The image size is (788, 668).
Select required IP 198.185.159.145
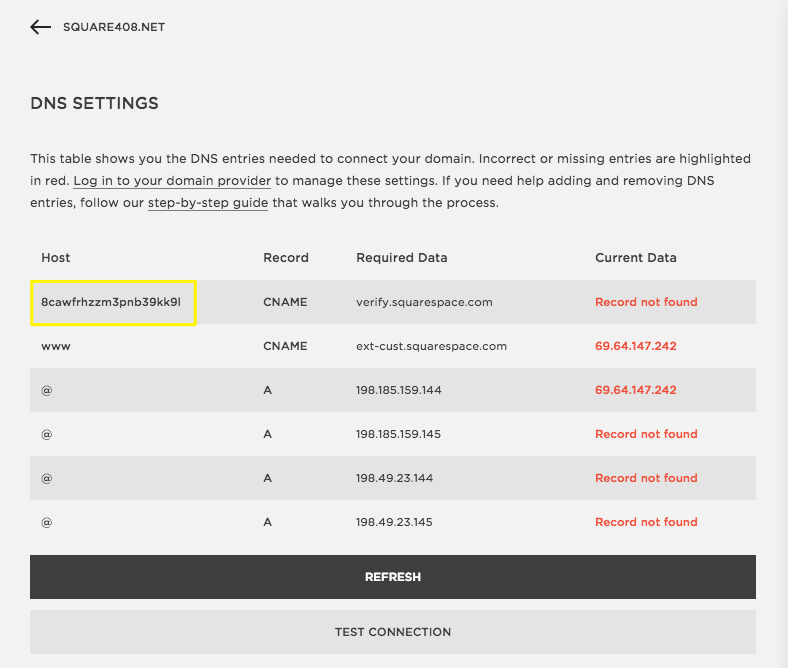(398, 434)
